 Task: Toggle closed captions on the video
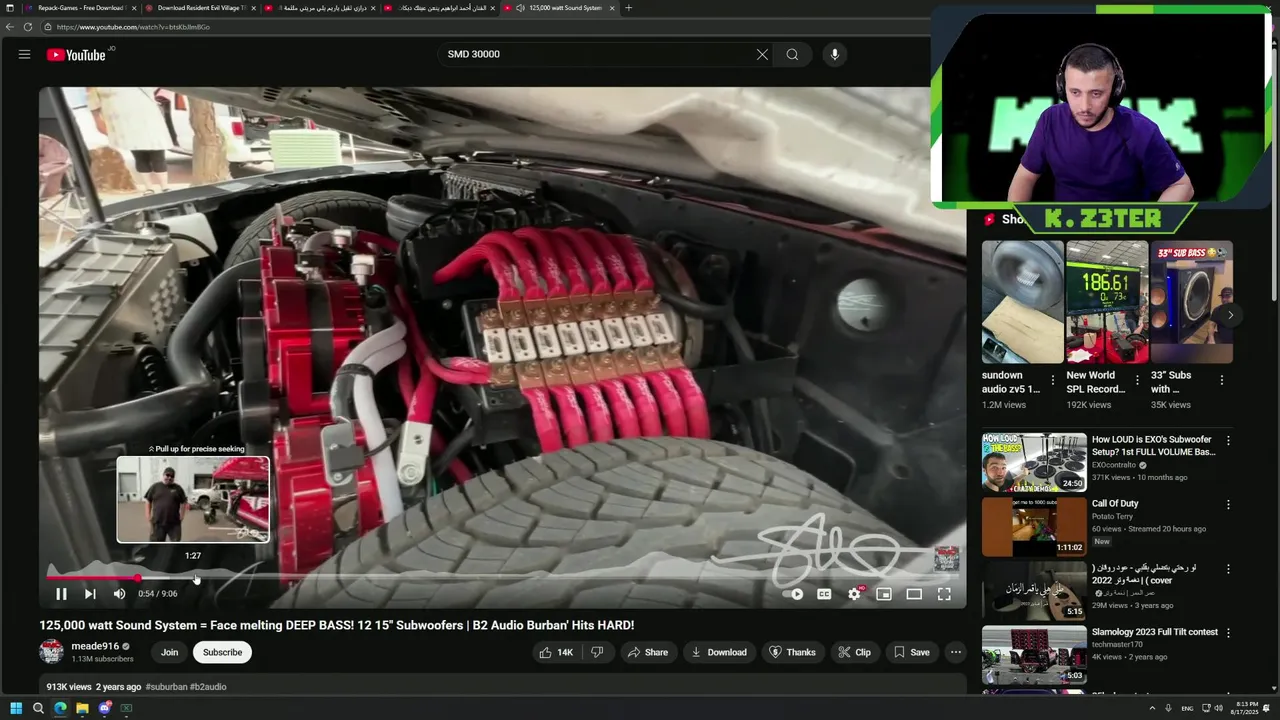point(824,594)
